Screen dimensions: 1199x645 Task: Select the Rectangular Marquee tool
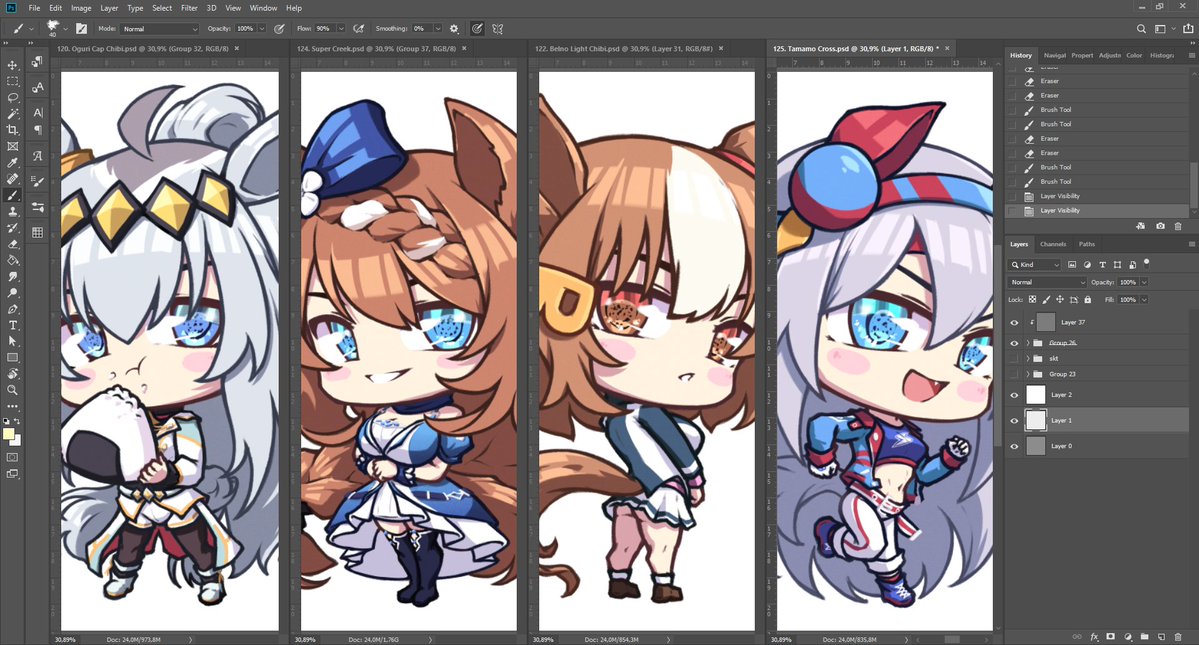coord(12,81)
